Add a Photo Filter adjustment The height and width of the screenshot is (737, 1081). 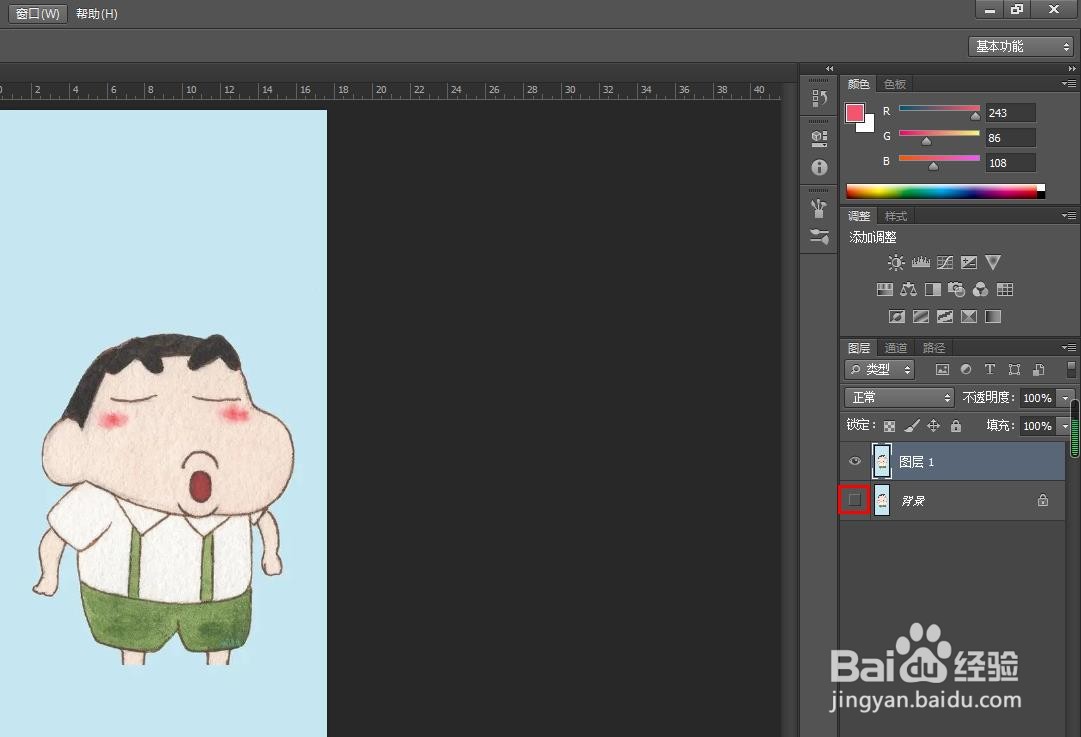tap(956, 290)
